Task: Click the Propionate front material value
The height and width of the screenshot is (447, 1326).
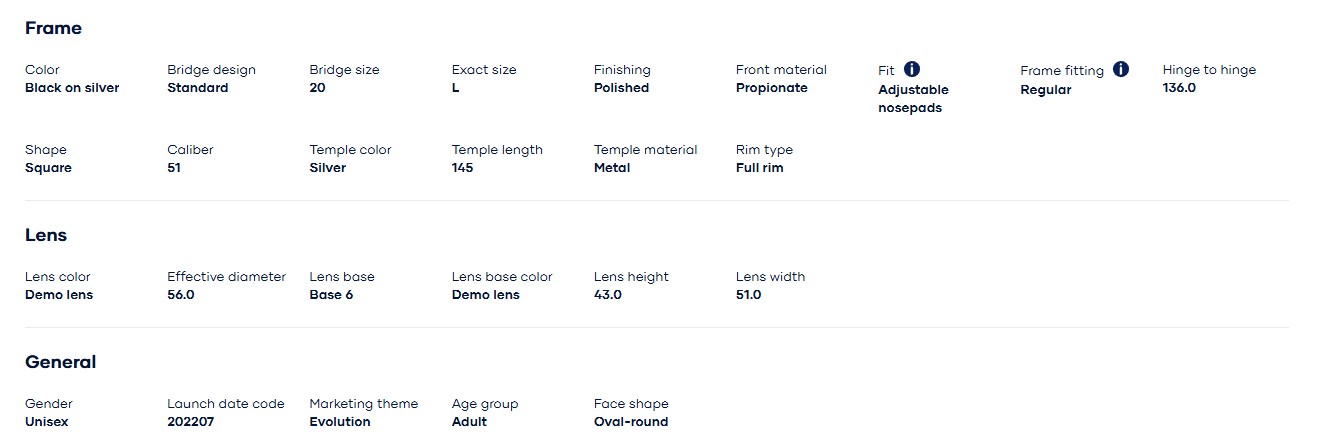Action: point(771,88)
